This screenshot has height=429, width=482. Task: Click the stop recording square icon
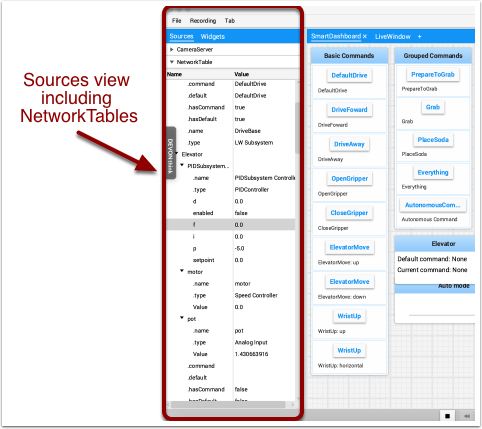coord(447,416)
